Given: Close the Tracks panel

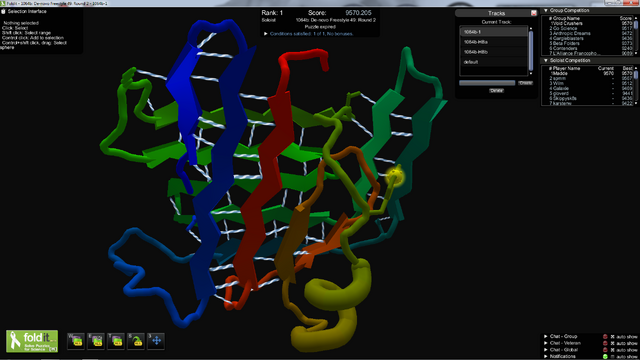Looking at the screenshot, I should click(x=533, y=13).
